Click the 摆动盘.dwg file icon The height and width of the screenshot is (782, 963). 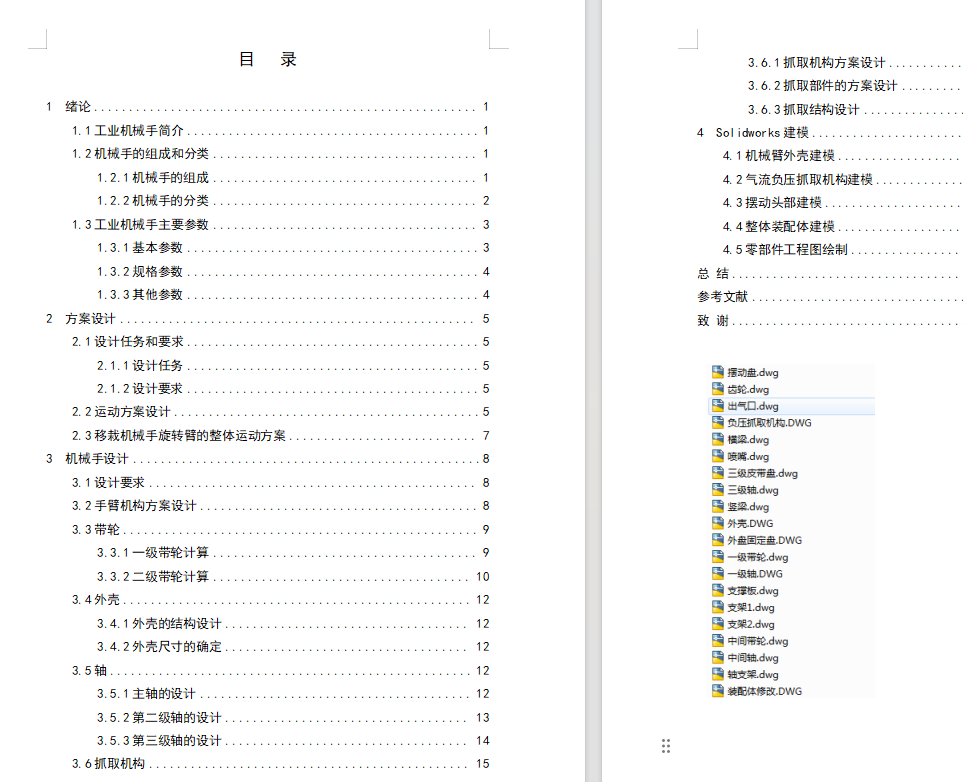pos(717,372)
